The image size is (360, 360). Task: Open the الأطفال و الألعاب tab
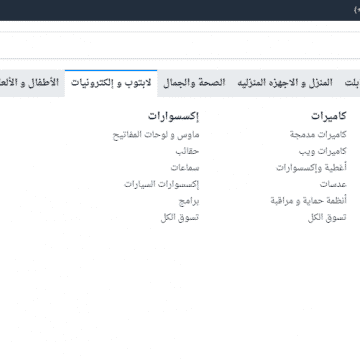coord(32,83)
